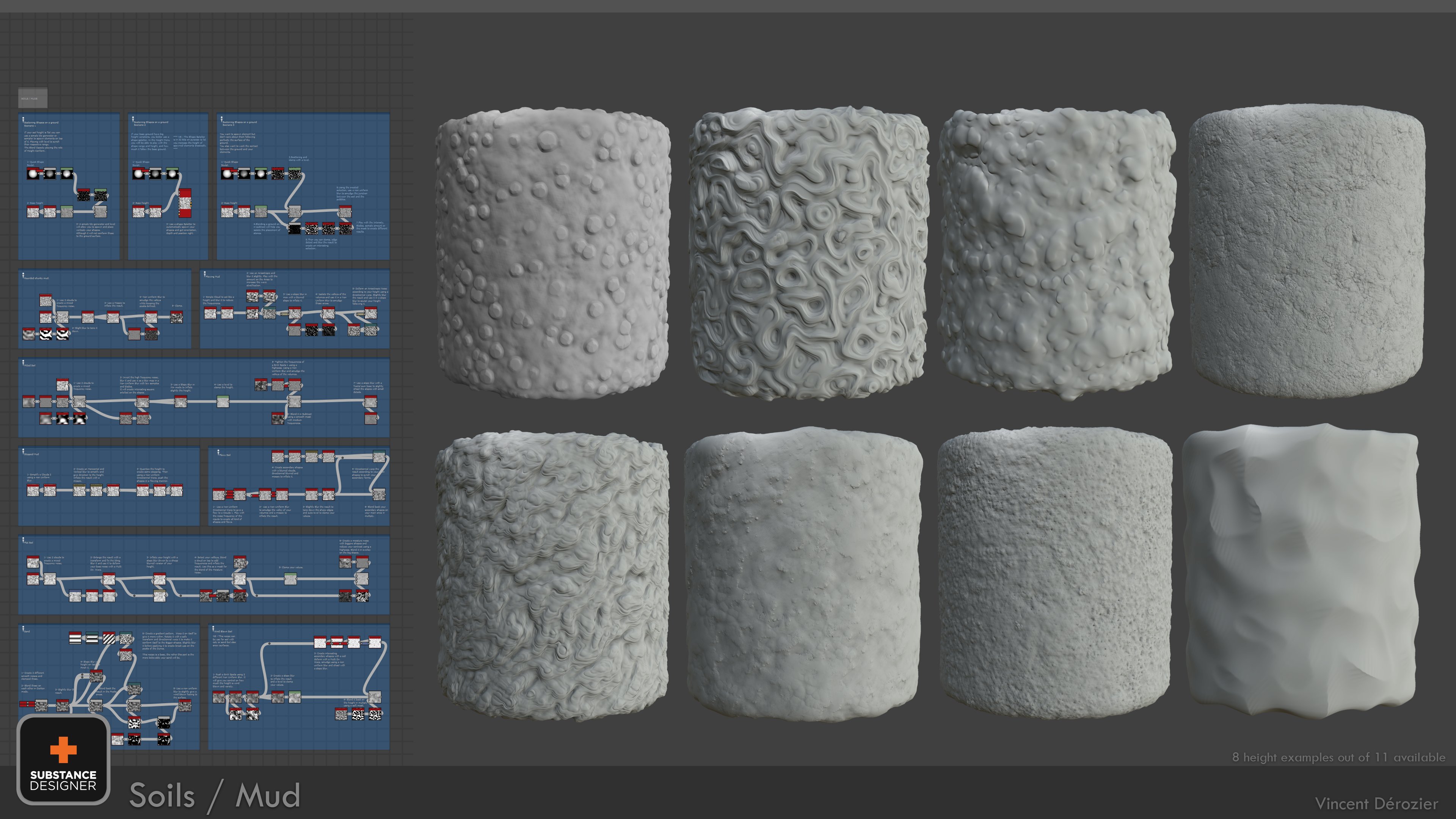Select the tall red Shape Splatter node
The height and width of the screenshot is (819, 1456).
(x=185, y=204)
